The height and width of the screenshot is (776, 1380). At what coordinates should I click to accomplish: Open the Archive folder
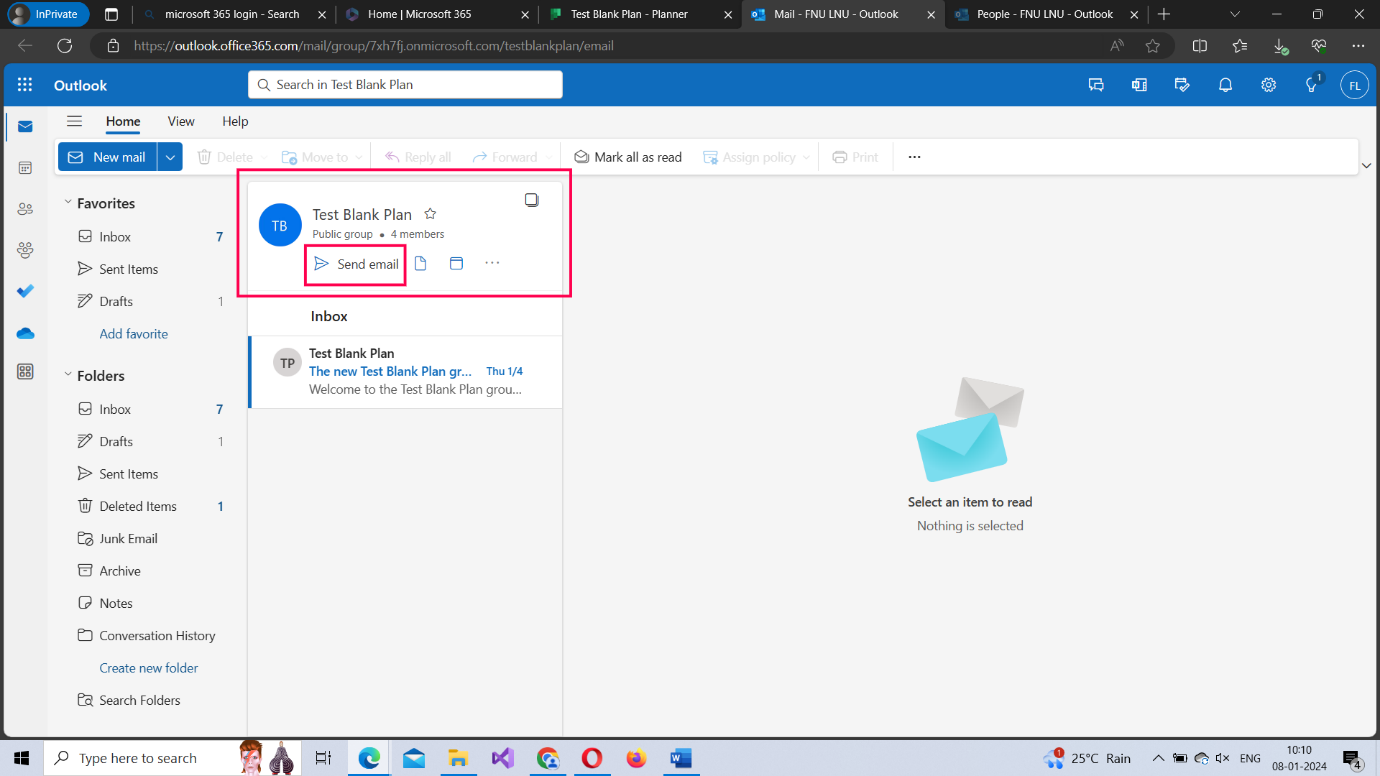(x=150, y=571)
